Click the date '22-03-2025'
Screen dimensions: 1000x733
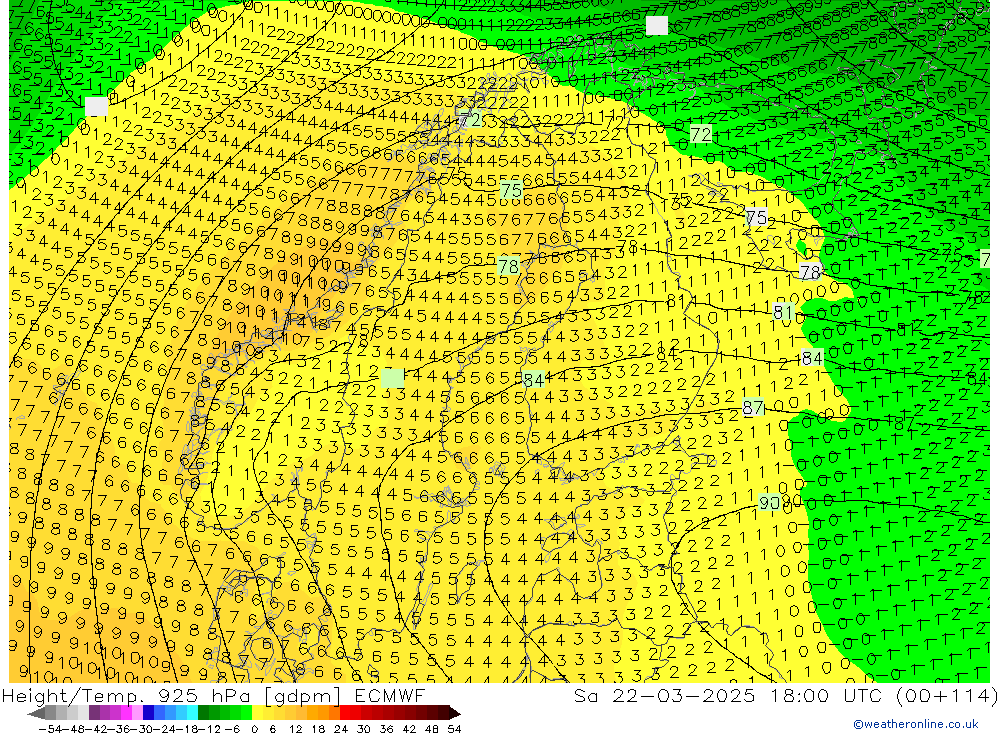click(x=684, y=695)
